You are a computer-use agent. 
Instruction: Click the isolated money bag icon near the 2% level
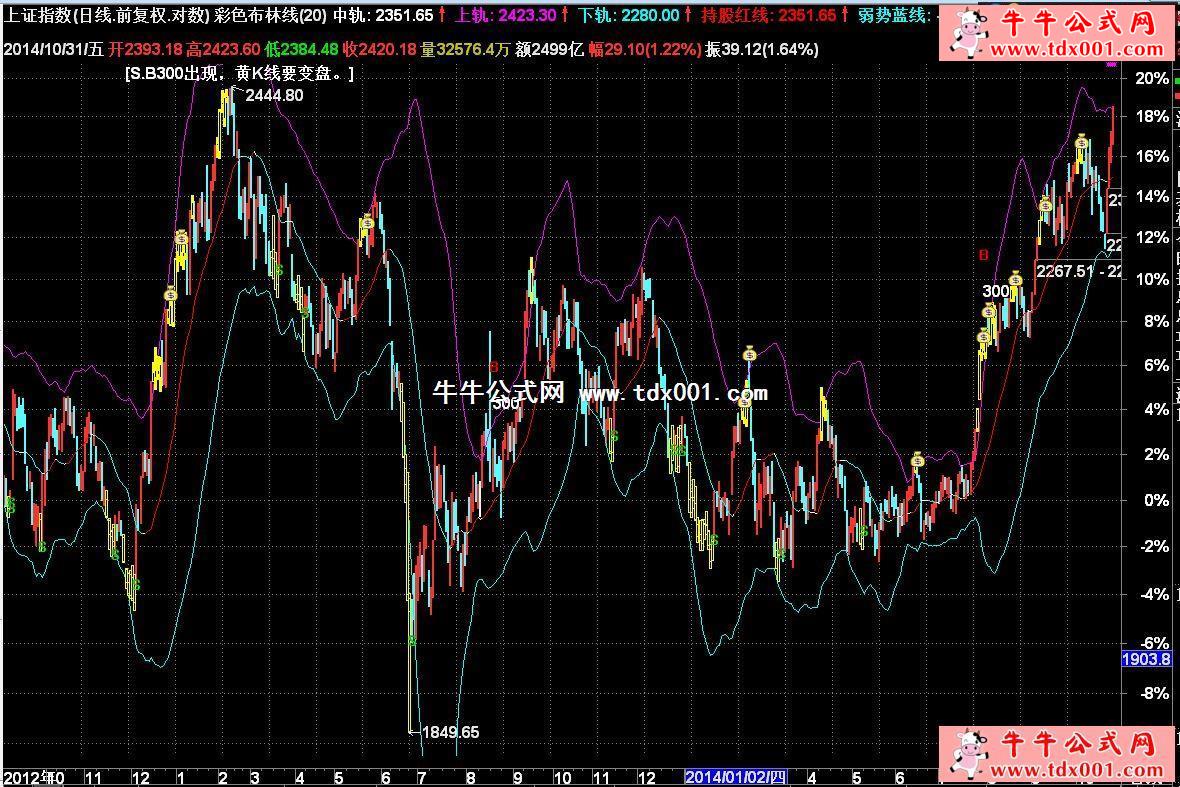(918, 460)
